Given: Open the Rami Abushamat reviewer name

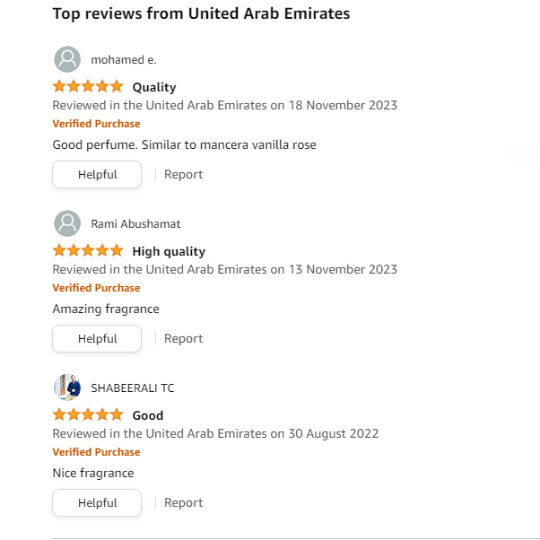Looking at the screenshot, I should click(136, 224).
